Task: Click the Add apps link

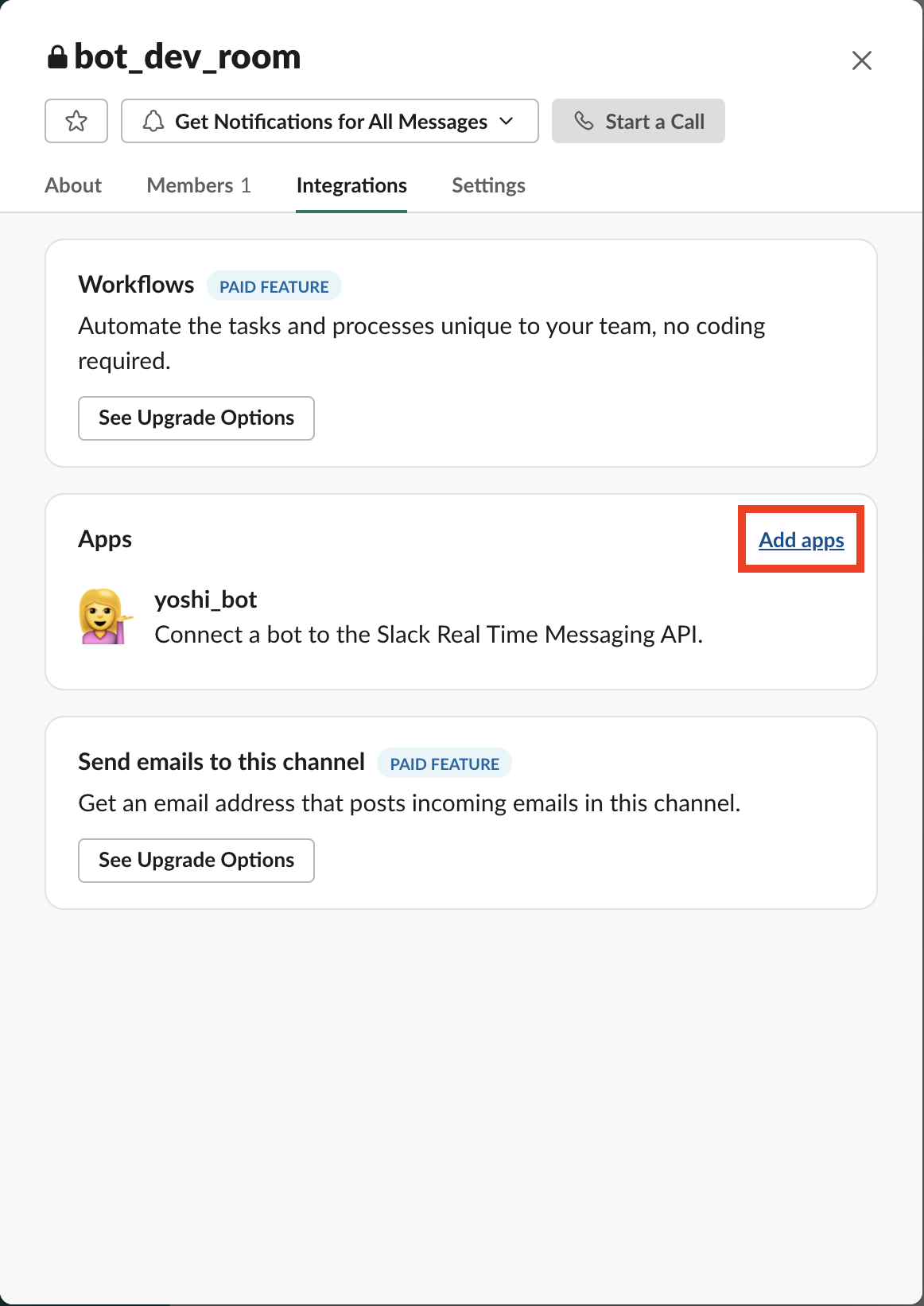Action: (802, 540)
